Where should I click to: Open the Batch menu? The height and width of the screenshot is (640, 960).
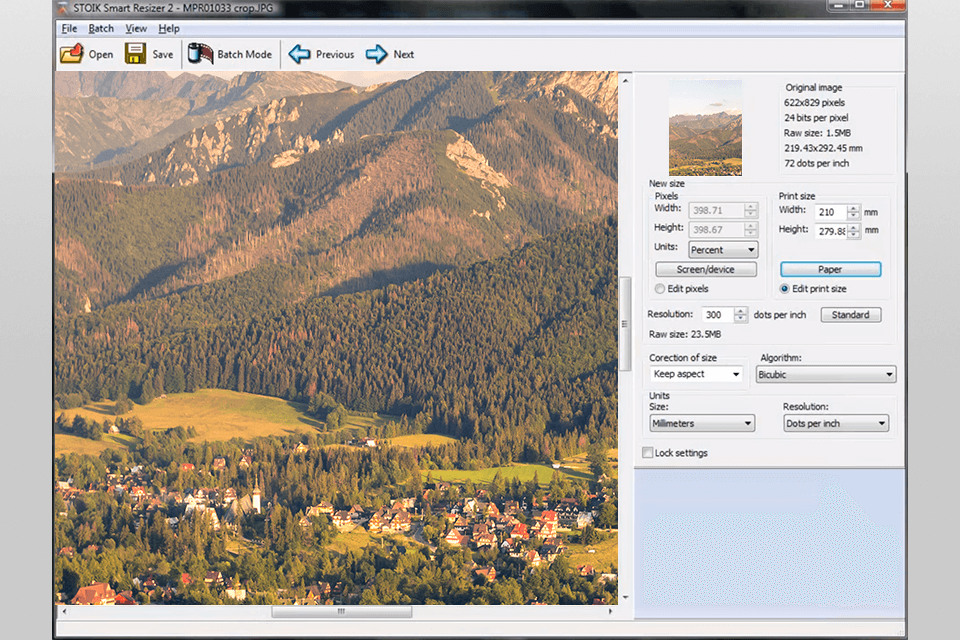click(101, 28)
